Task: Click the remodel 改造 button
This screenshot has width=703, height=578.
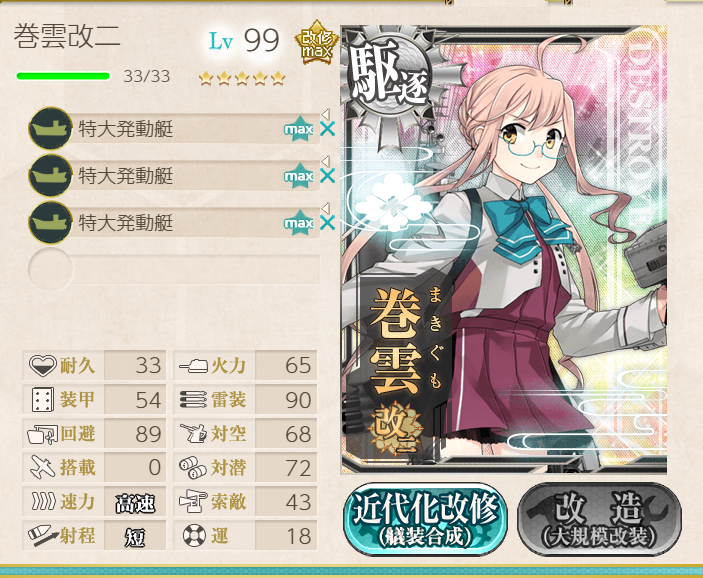Action: tap(599, 519)
